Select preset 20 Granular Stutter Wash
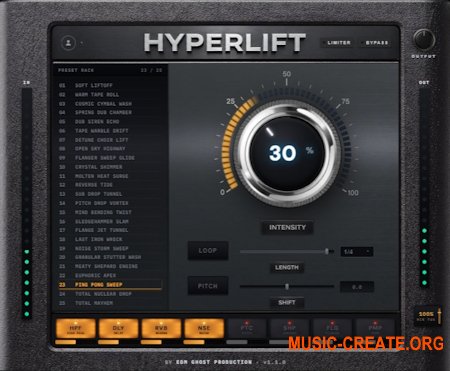450x371 pixels. (110, 257)
